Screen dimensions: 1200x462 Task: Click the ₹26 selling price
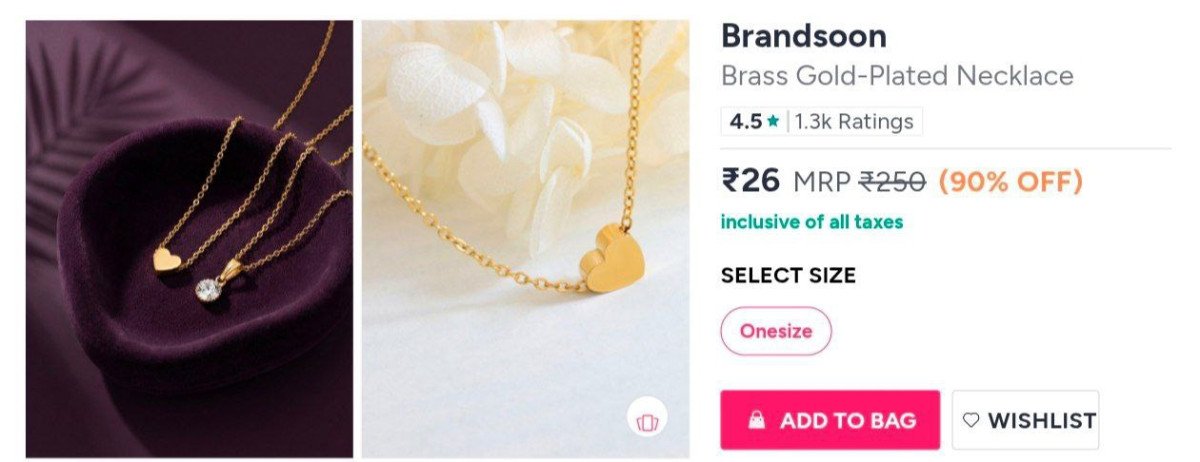750,181
